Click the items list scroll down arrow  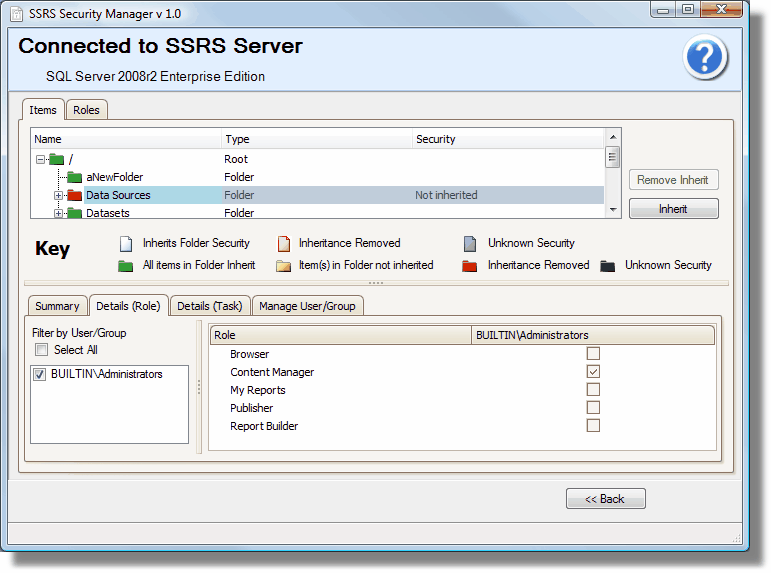[x=613, y=210]
